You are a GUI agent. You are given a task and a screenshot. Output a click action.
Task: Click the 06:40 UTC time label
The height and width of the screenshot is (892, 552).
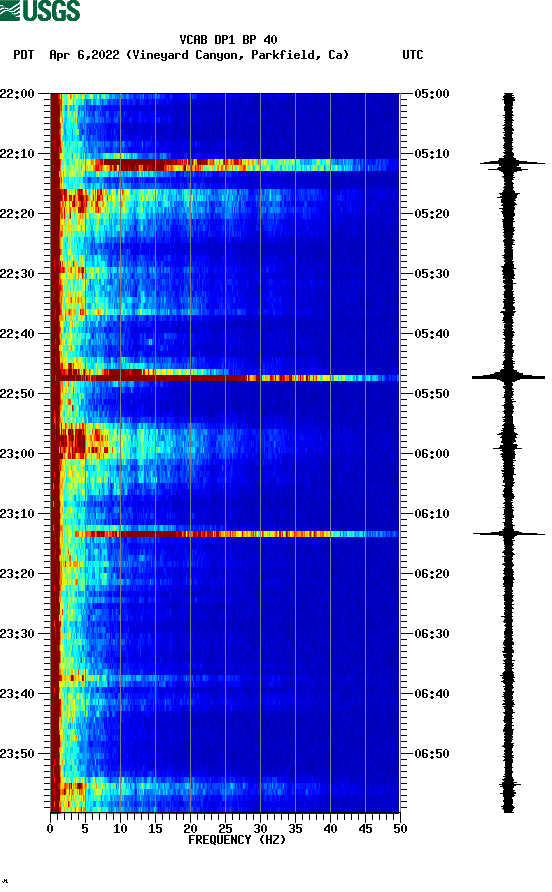pos(432,694)
